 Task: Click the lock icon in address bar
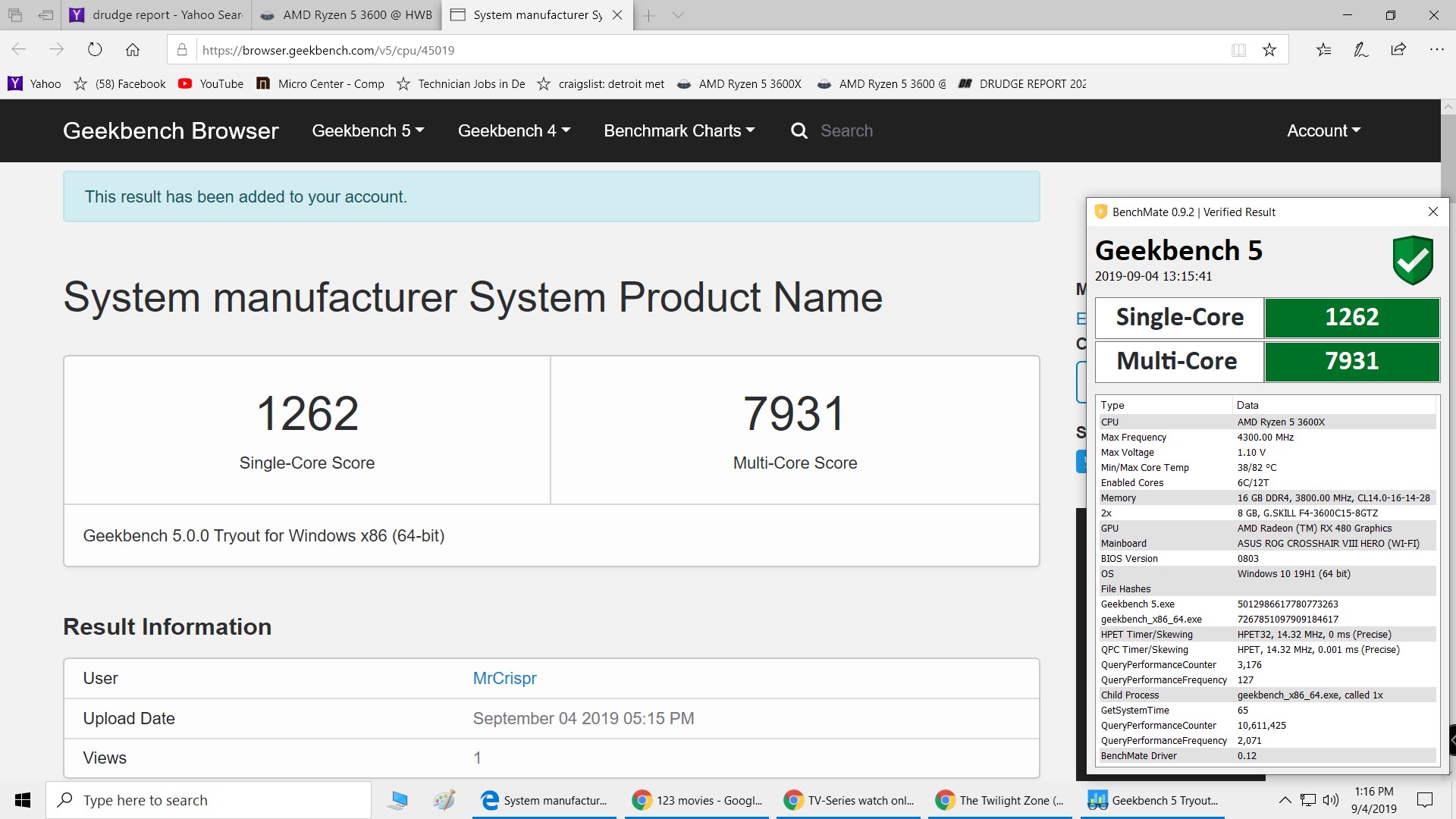[182, 50]
